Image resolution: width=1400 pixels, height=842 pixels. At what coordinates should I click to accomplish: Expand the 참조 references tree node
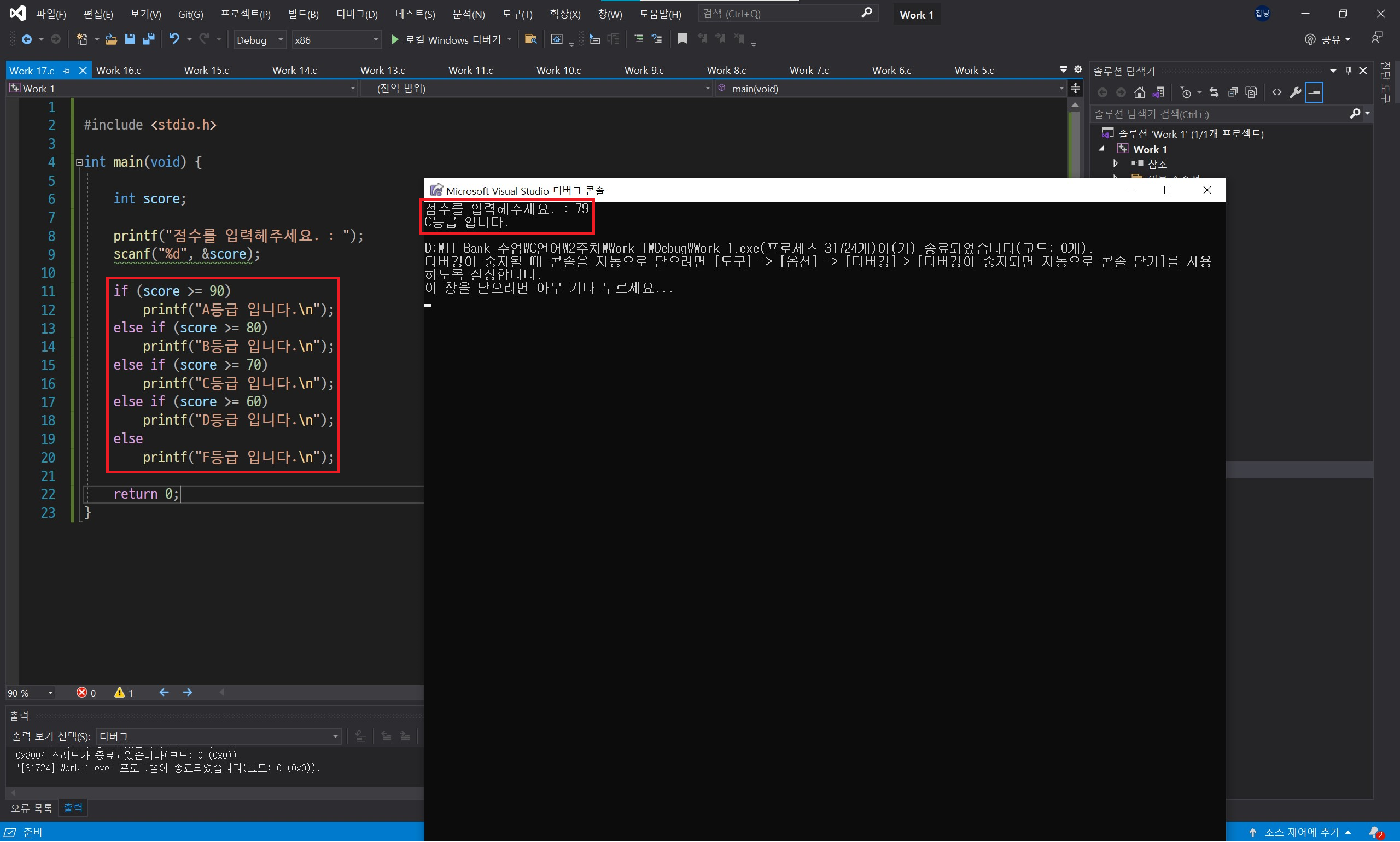(x=1116, y=164)
